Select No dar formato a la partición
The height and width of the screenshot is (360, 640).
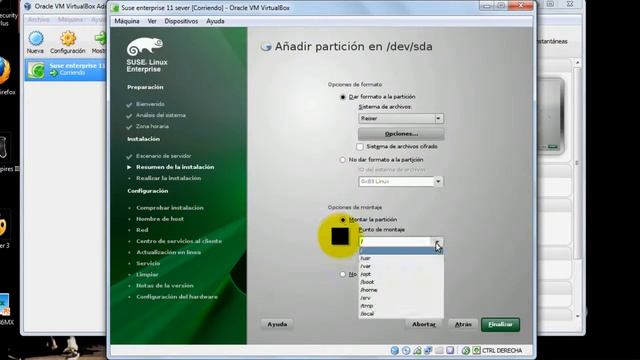pos(343,160)
